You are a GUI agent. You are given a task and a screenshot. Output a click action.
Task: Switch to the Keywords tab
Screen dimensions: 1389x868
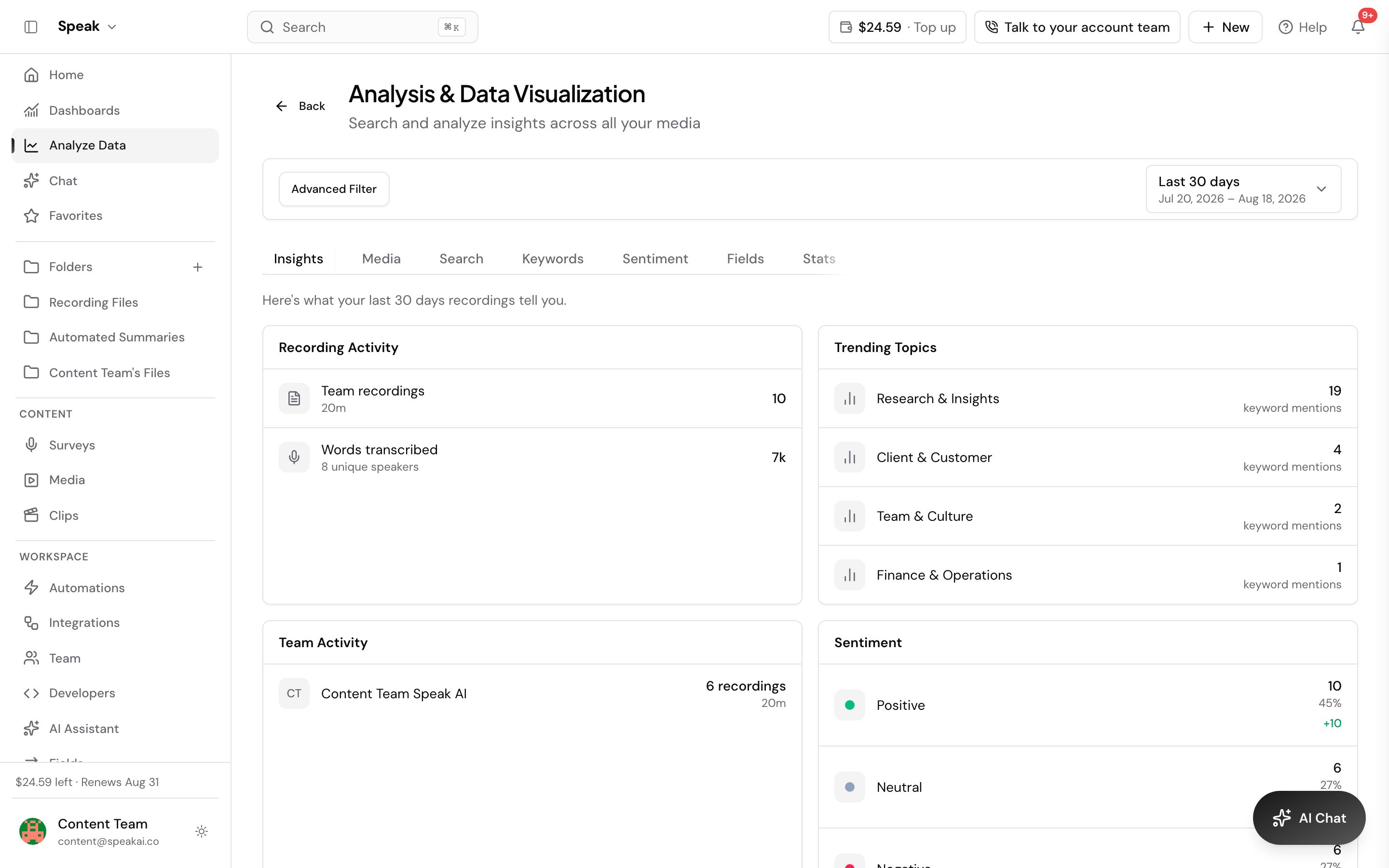click(552, 259)
